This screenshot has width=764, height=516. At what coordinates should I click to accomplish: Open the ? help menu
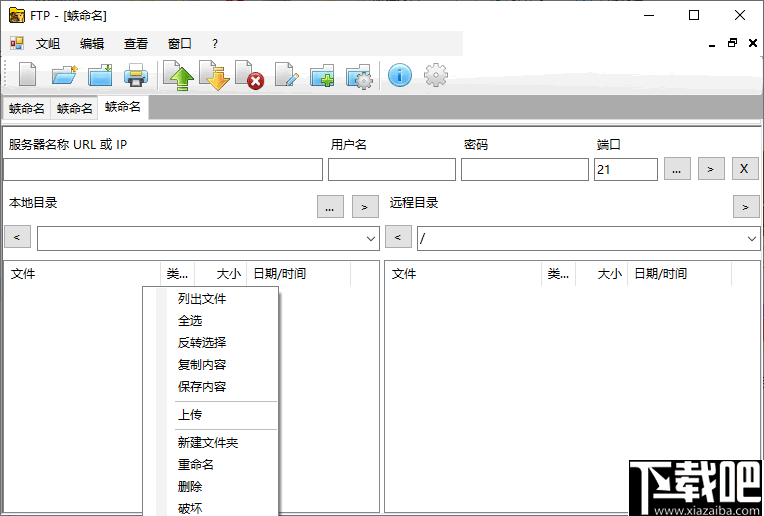215,44
